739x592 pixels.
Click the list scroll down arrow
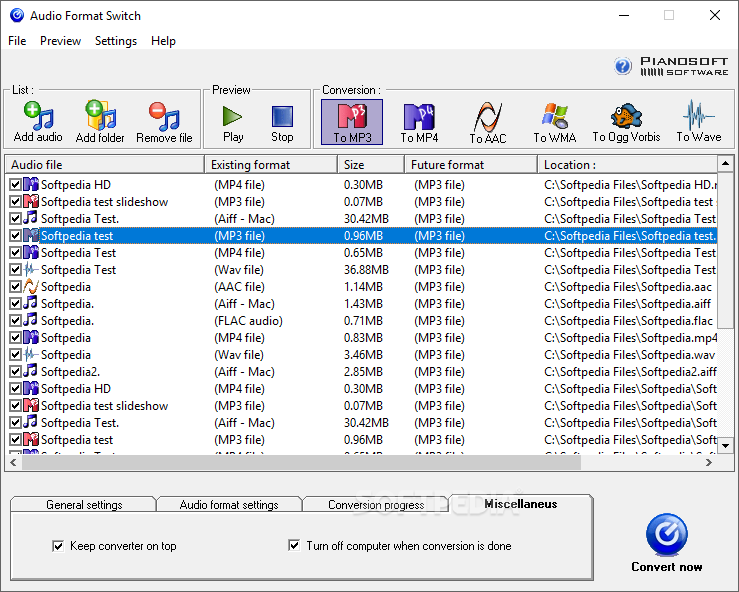pyautogui.click(x=725, y=445)
